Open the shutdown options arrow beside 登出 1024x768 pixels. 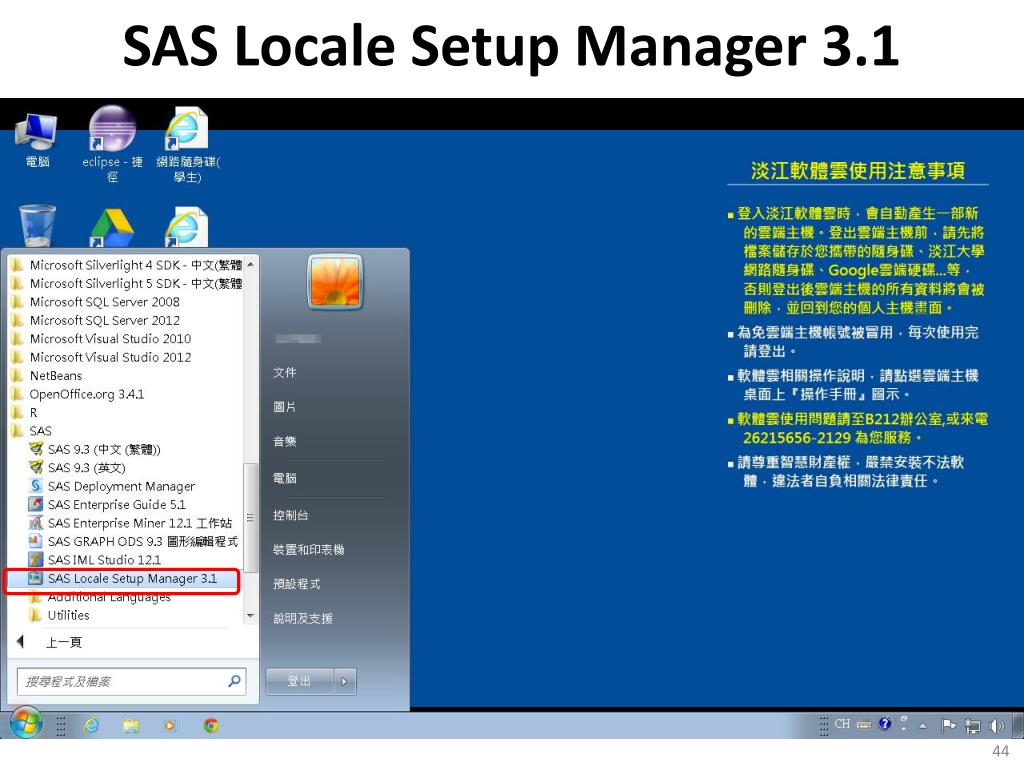345,682
